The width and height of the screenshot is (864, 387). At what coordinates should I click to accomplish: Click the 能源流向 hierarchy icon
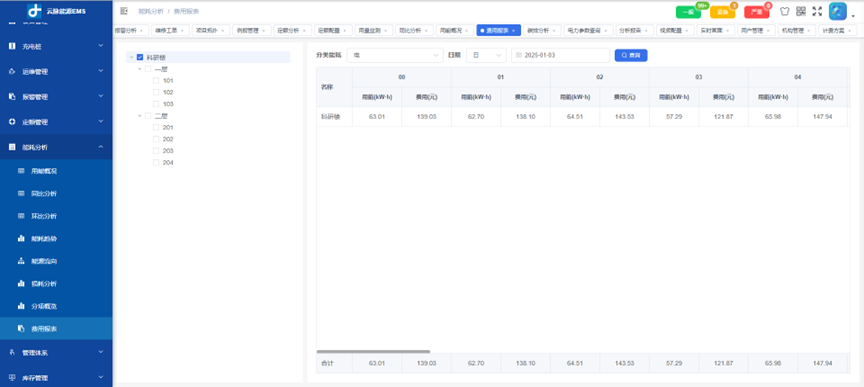coord(21,261)
